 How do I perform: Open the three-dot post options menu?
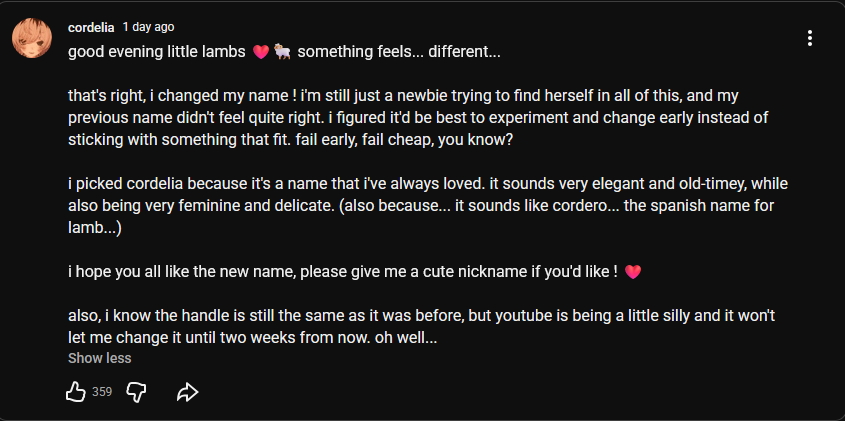click(x=810, y=39)
